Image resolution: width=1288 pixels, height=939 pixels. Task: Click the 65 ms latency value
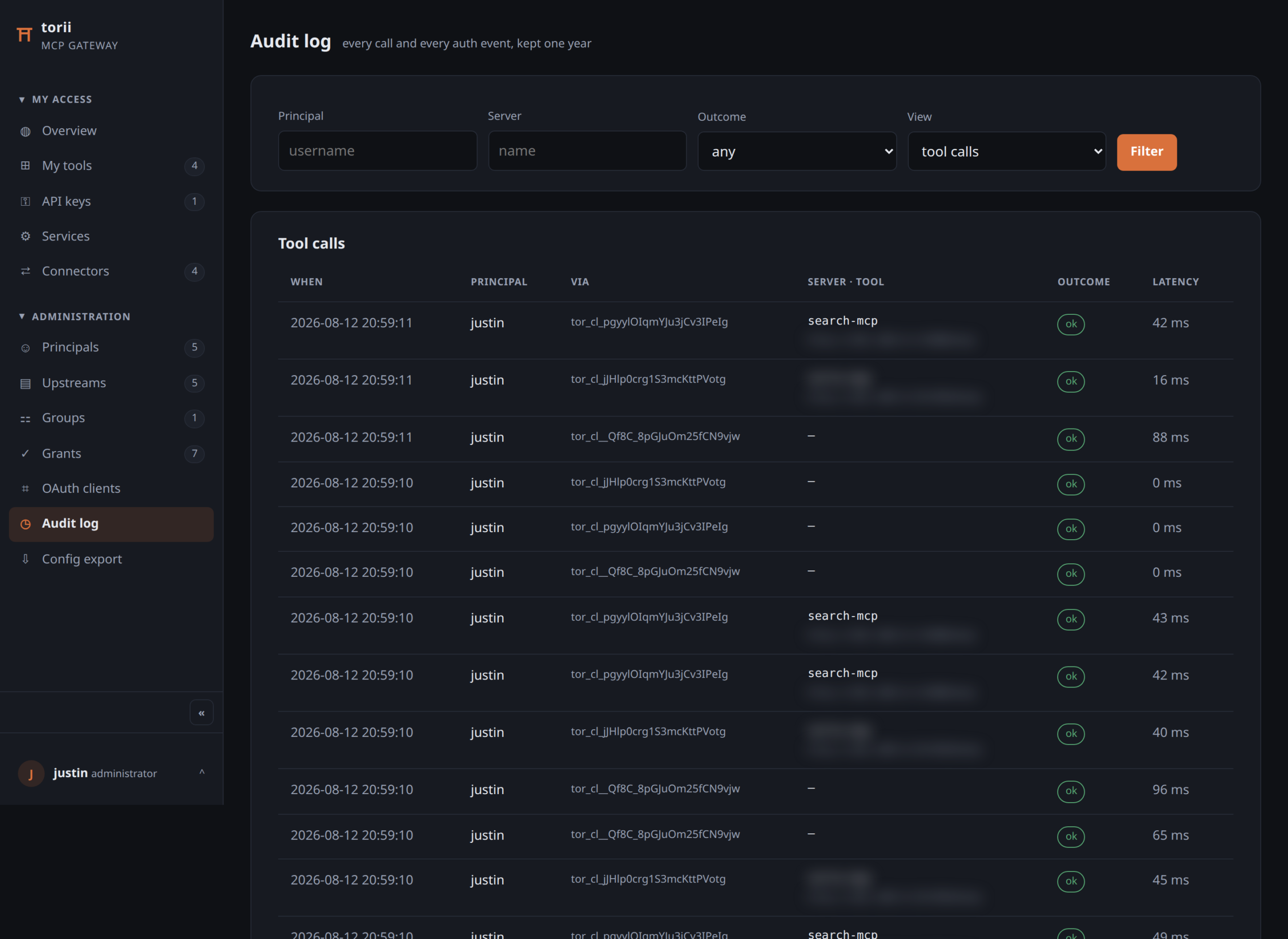click(1170, 835)
